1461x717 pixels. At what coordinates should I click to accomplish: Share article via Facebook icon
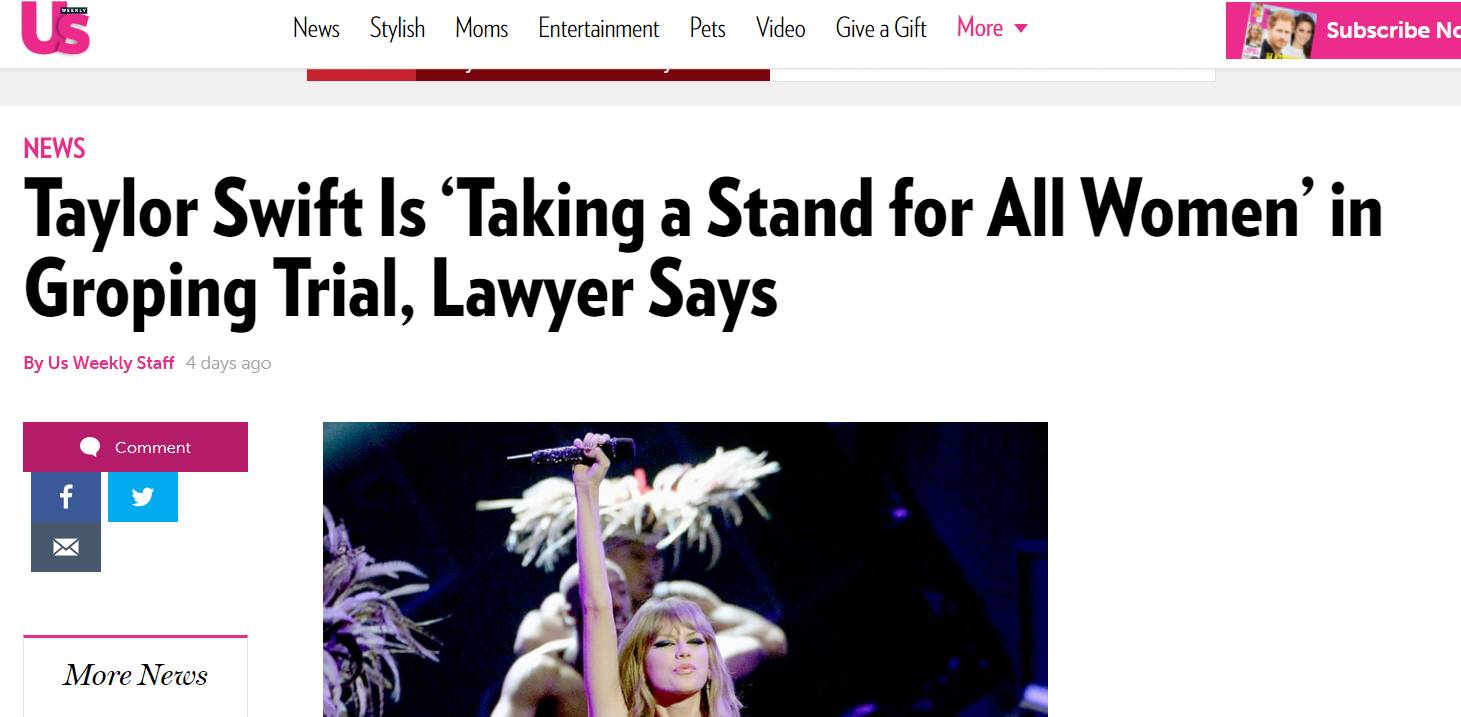click(x=66, y=497)
